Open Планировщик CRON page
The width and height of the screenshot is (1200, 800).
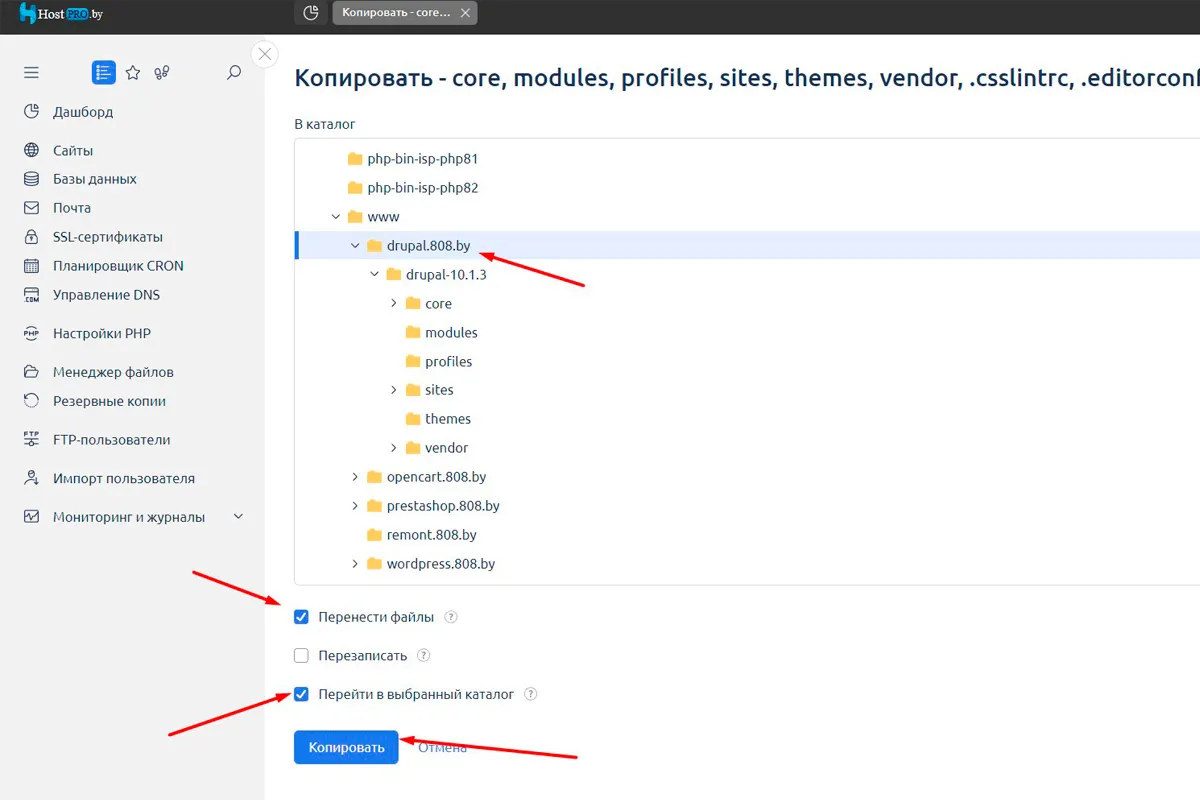[118, 266]
